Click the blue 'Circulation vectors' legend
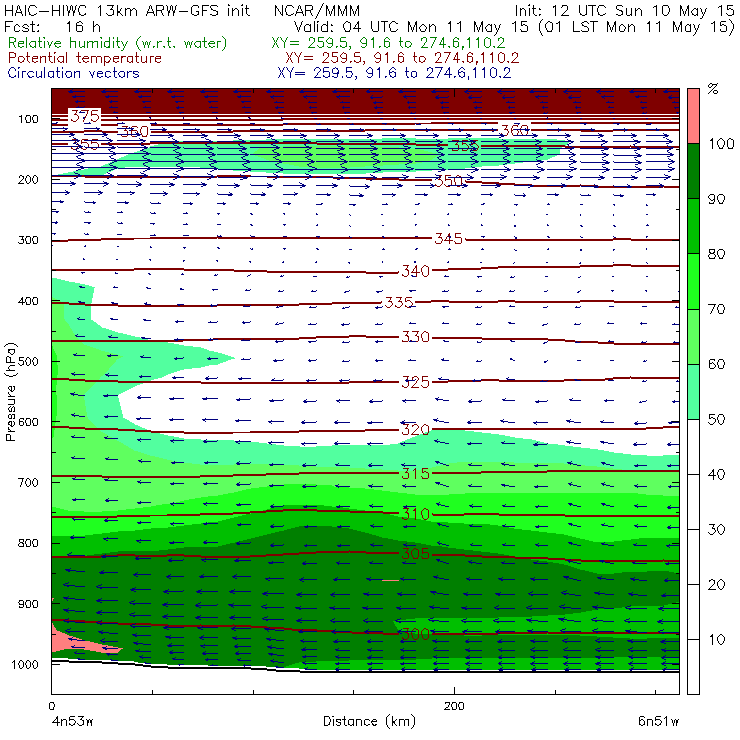 tap(74, 73)
